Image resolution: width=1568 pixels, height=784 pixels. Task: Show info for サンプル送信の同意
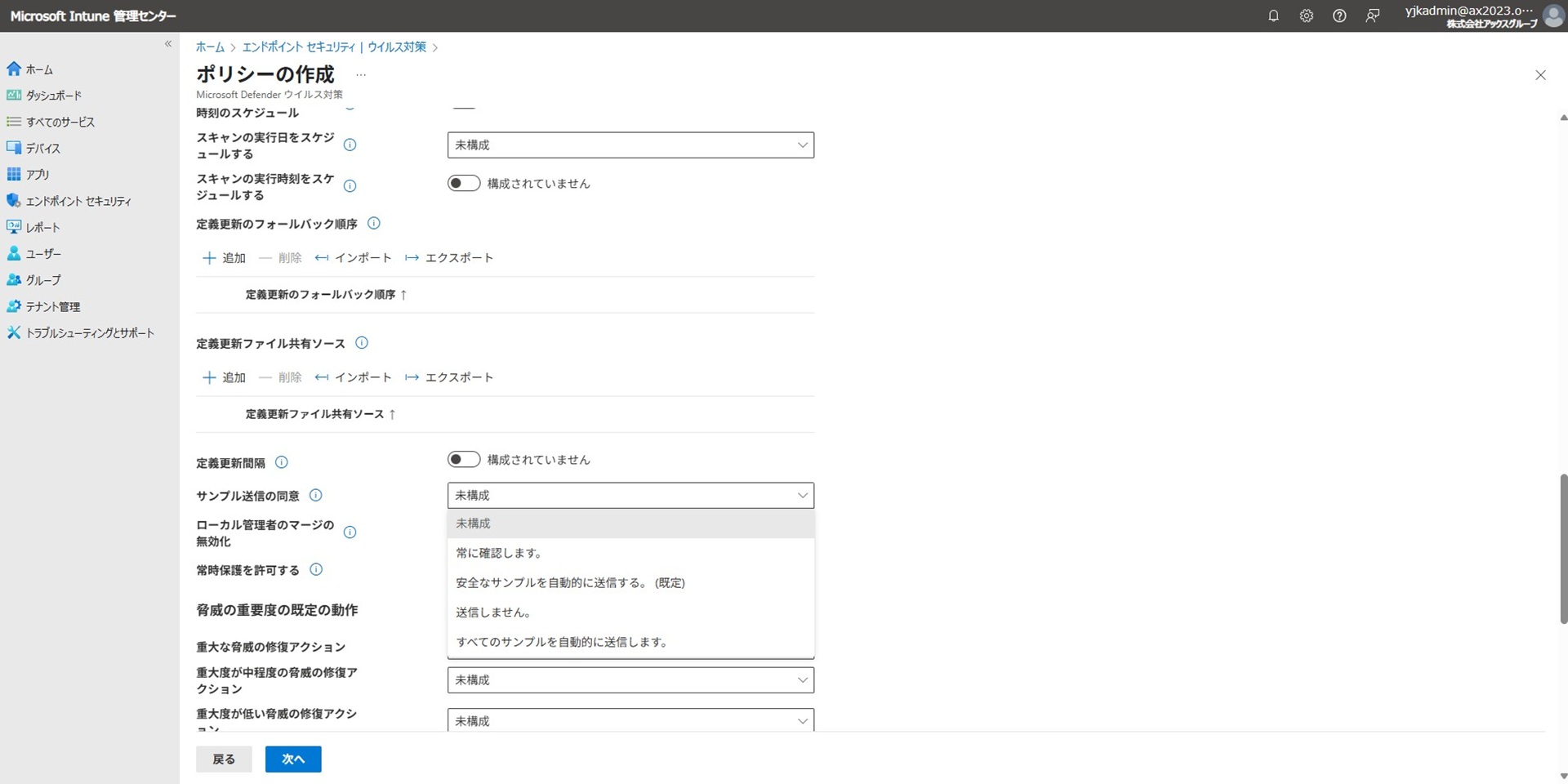(316, 495)
